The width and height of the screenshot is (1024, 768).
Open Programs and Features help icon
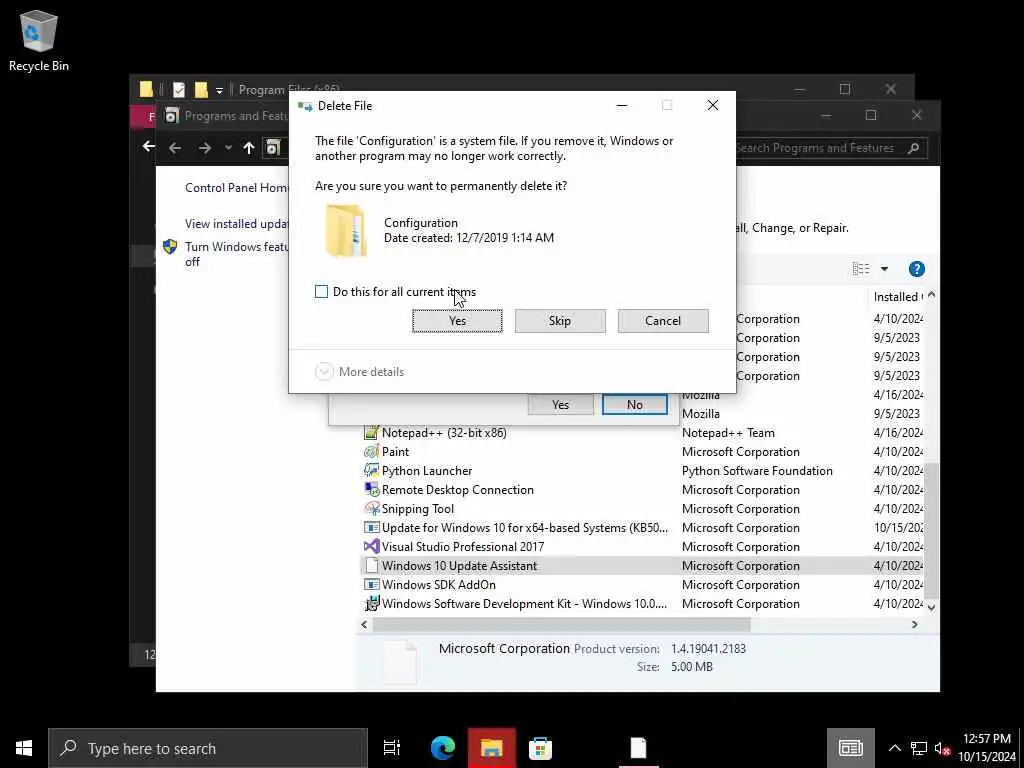916,268
